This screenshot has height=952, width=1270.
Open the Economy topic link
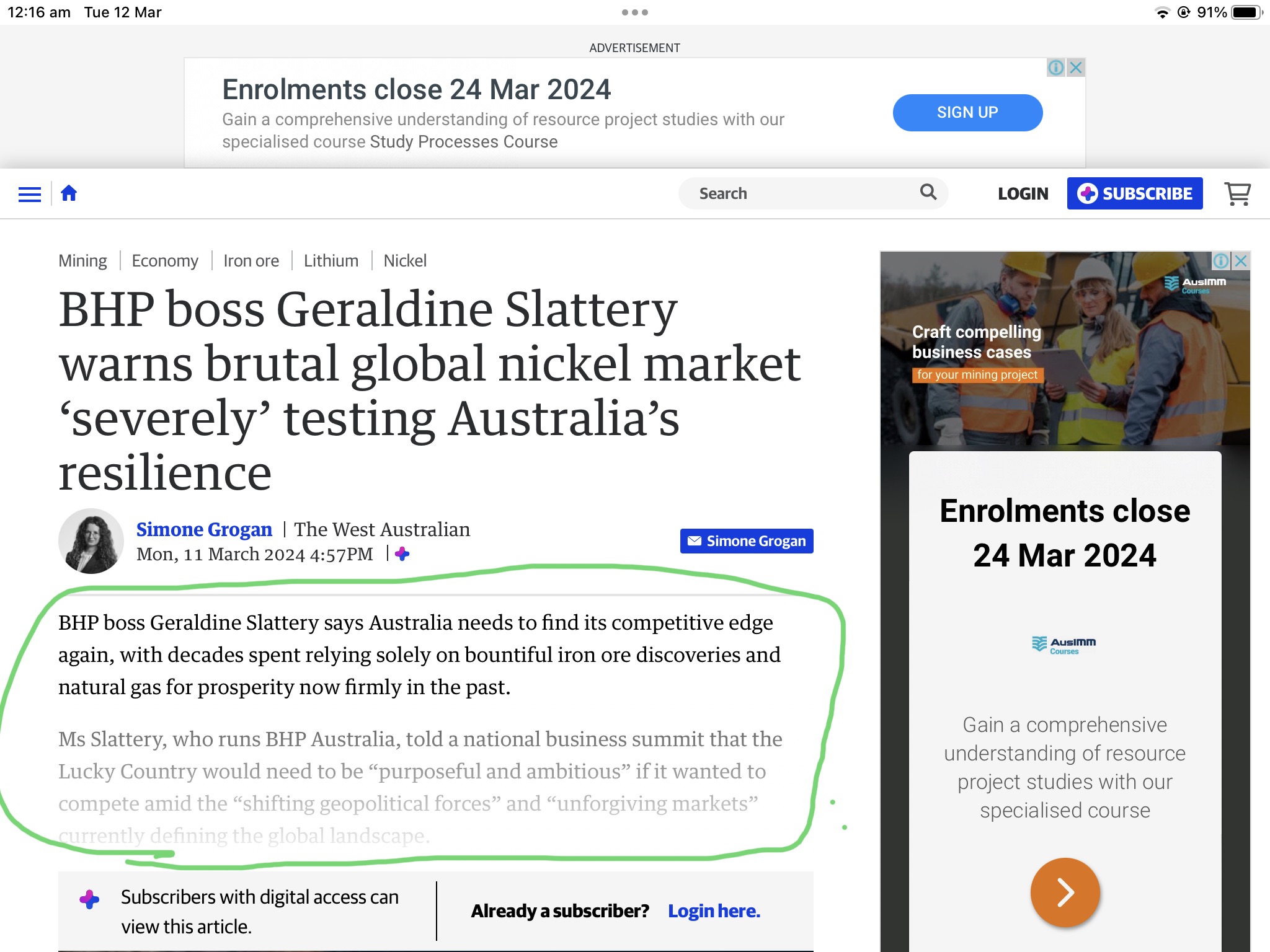tap(165, 261)
